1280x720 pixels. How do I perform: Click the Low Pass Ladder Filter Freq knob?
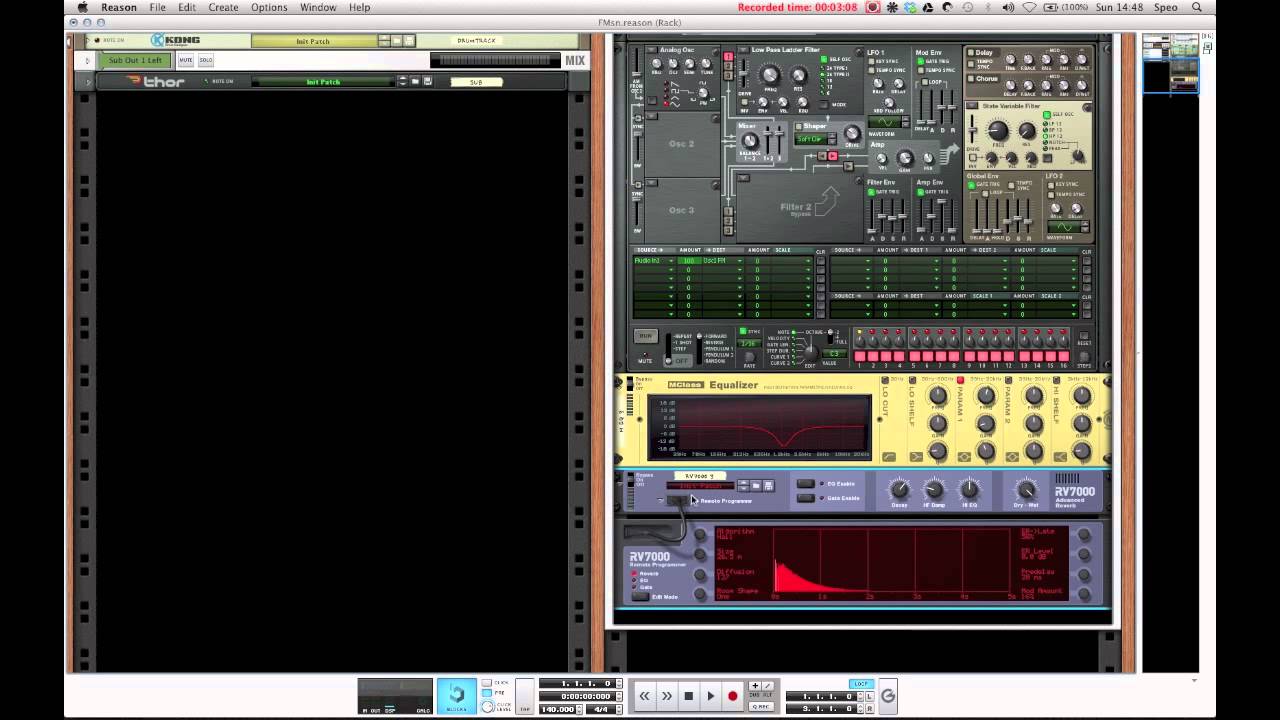(770, 75)
